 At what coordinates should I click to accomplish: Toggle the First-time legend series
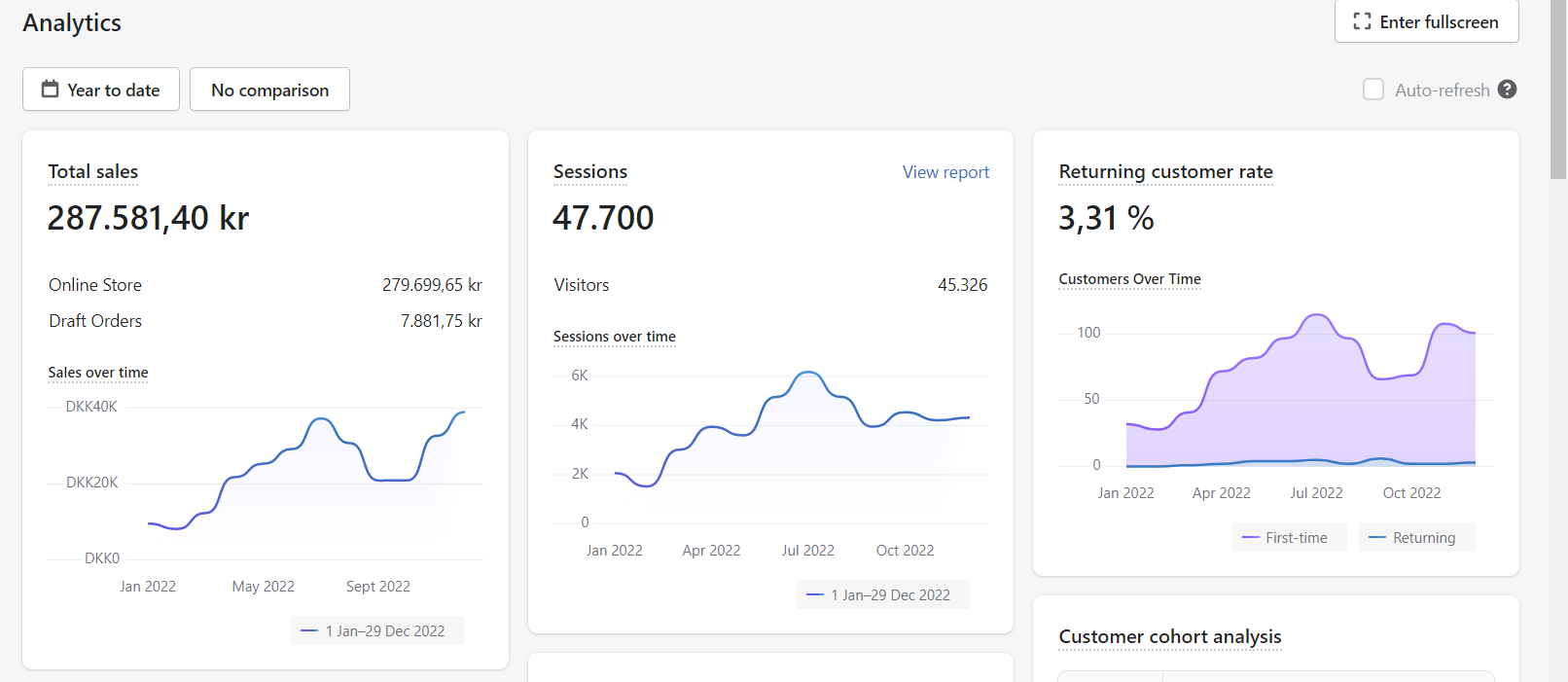pyautogui.click(x=1289, y=537)
